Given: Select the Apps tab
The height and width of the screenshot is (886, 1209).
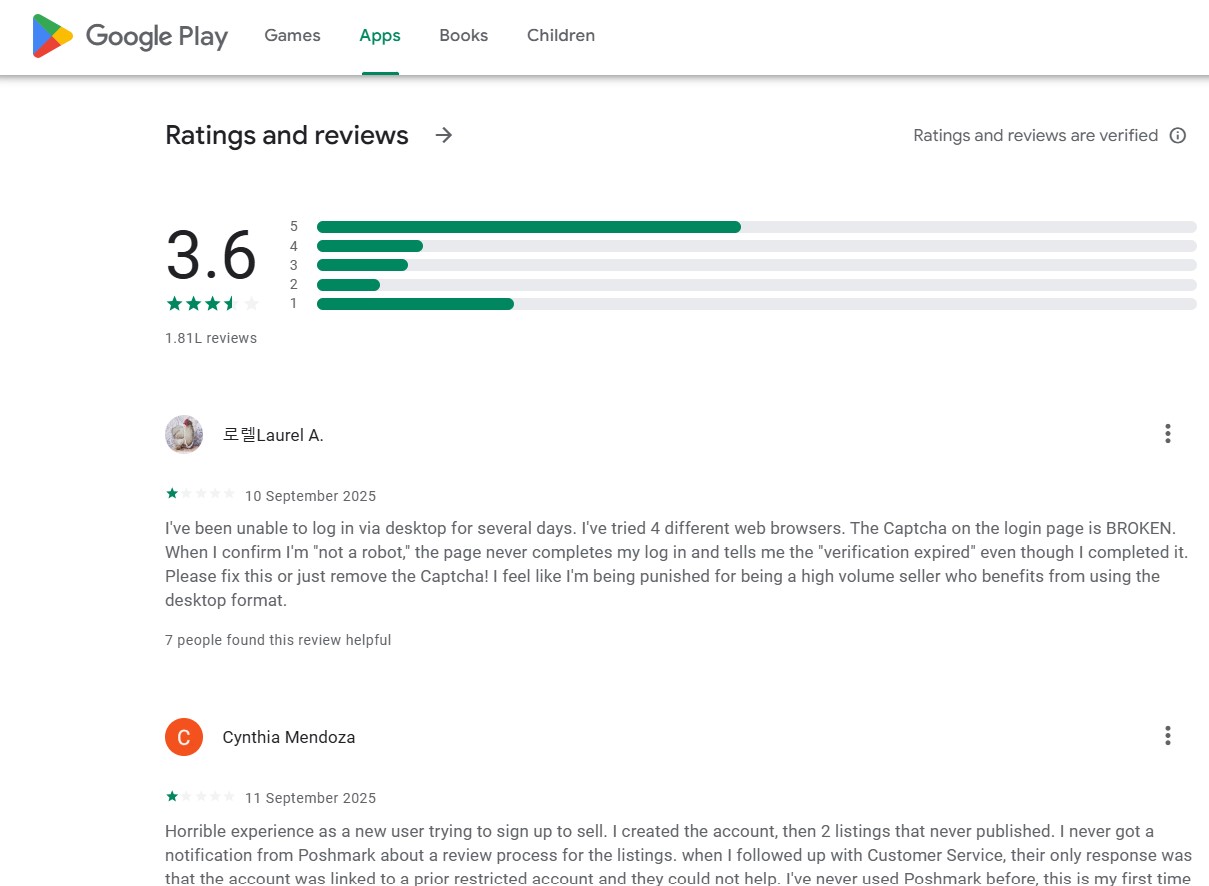Looking at the screenshot, I should (x=380, y=36).
